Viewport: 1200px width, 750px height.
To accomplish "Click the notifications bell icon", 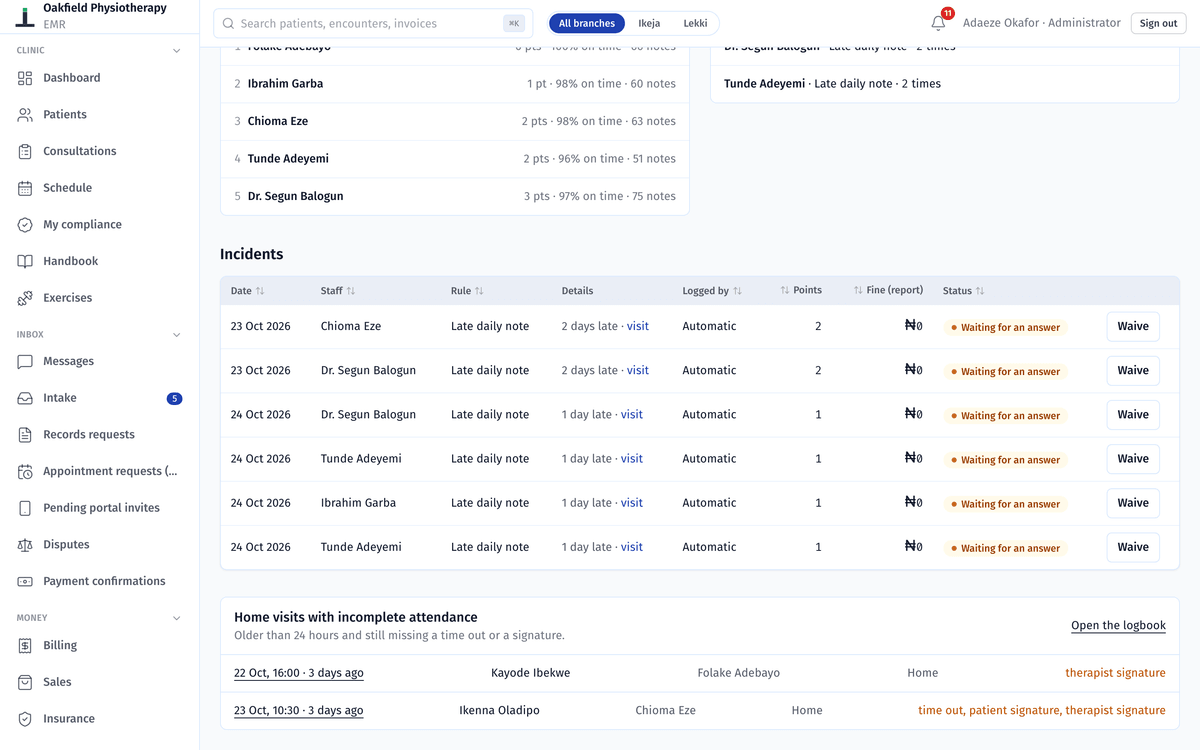I will [938, 23].
